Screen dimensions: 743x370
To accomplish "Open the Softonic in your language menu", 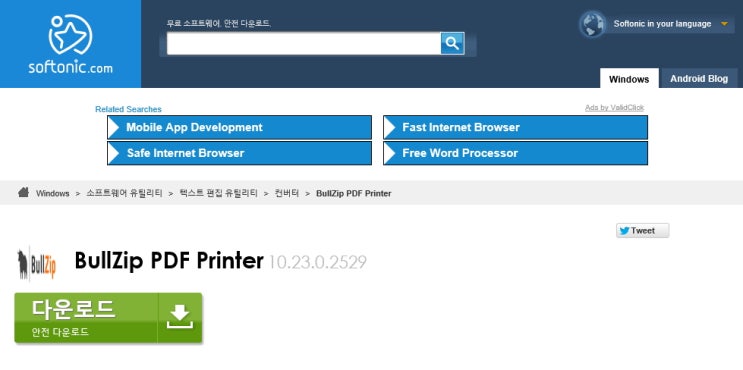I will [662, 24].
